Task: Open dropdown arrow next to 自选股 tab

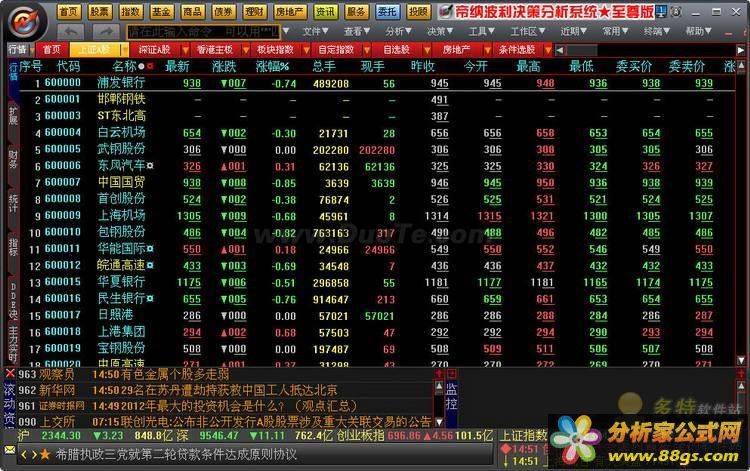Action: pos(427,50)
